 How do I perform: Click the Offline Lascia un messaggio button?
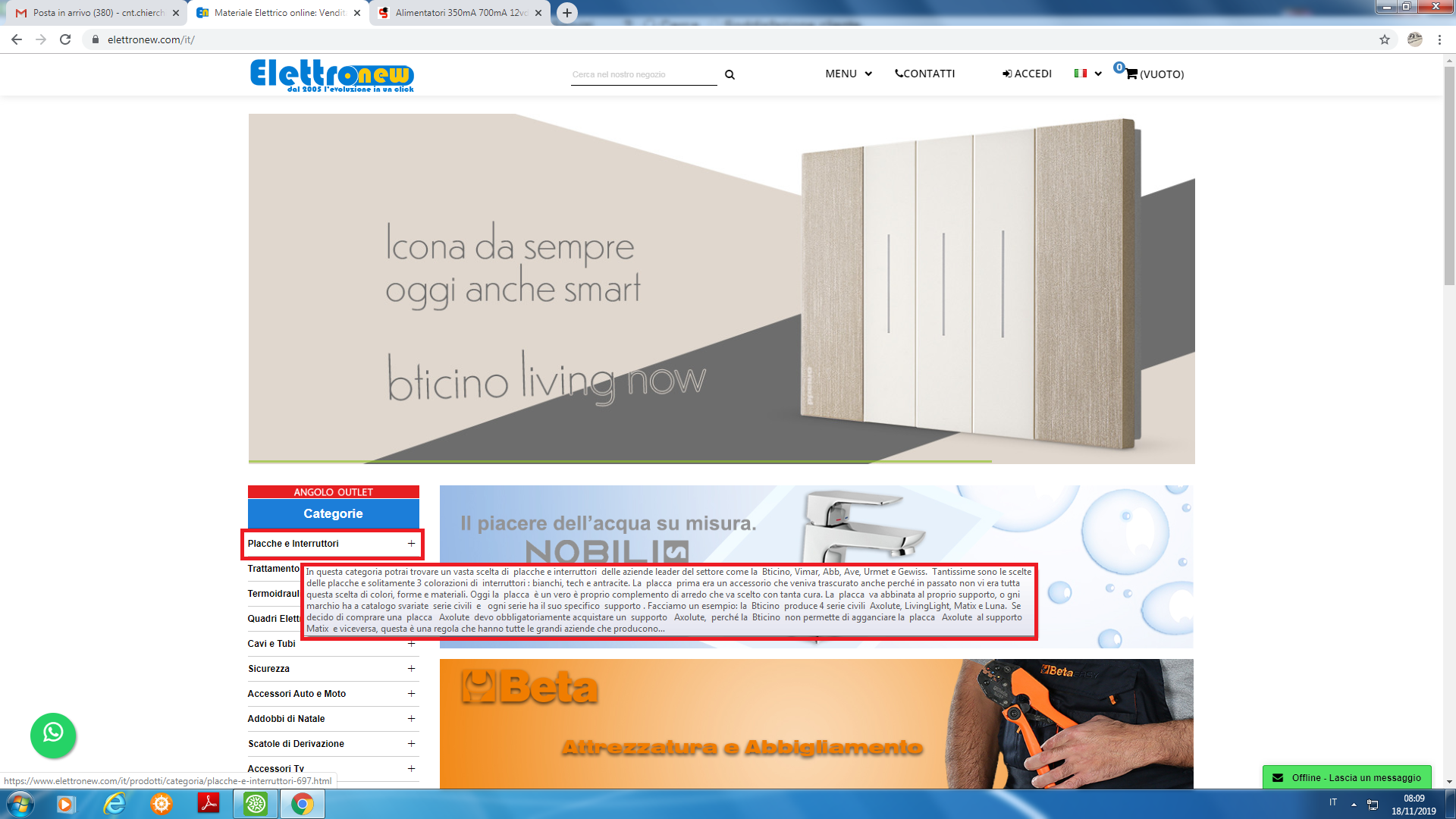[1347, 777]
